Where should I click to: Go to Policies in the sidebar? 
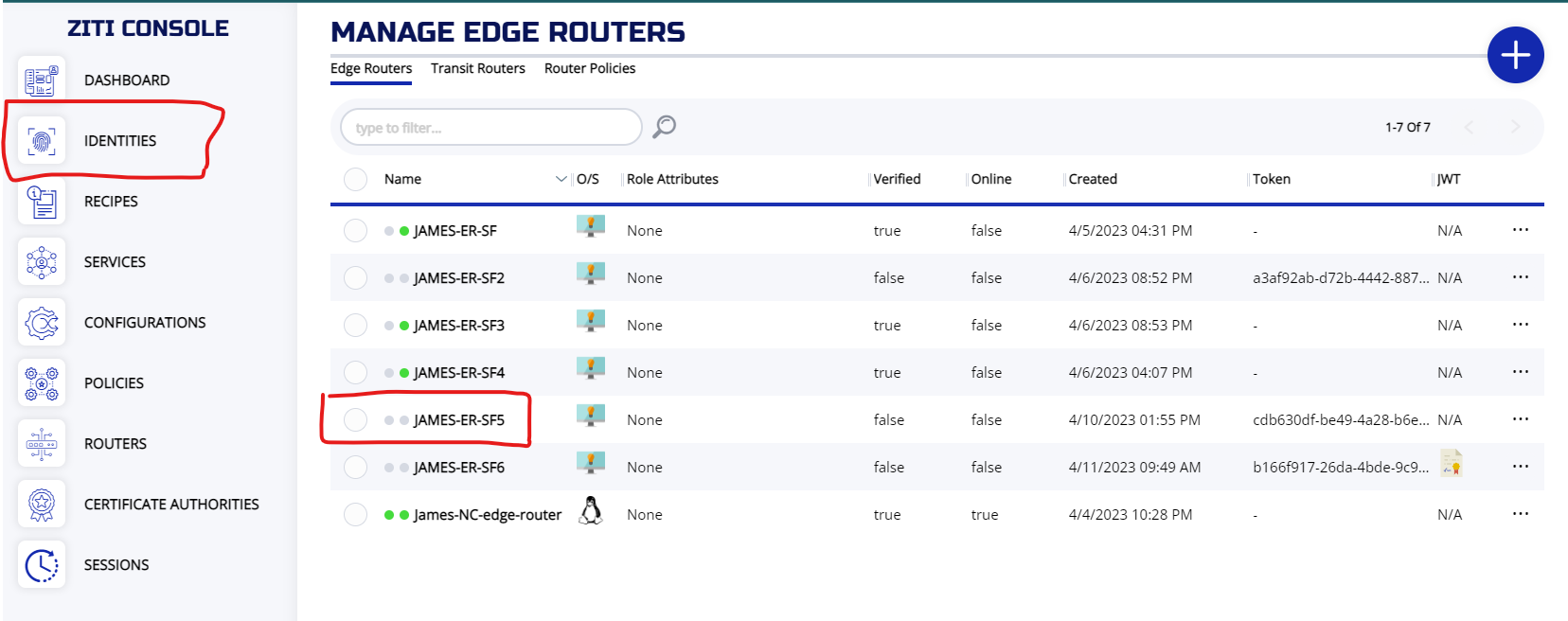tap(114, 383)
